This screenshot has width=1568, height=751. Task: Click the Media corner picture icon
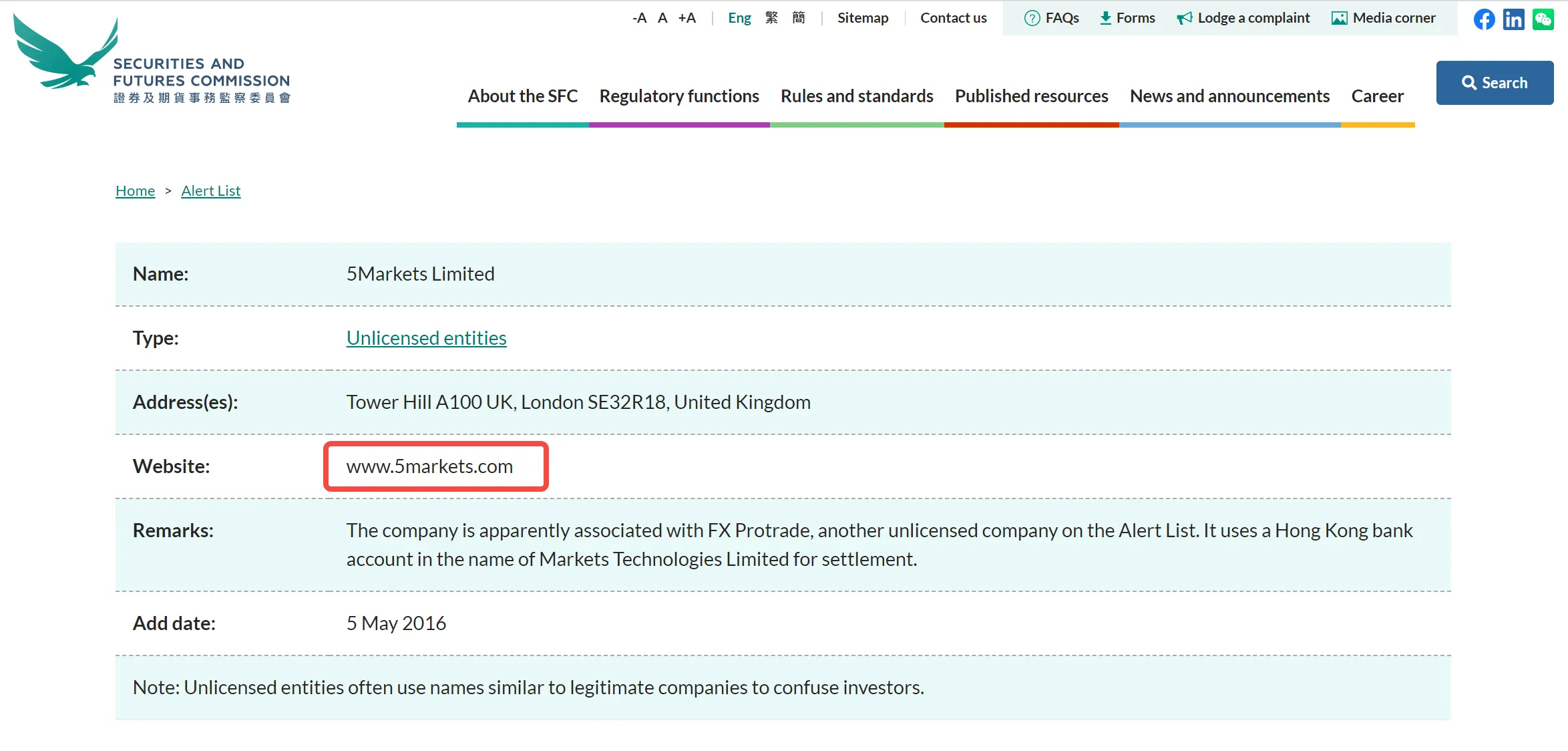(1339, 18)
